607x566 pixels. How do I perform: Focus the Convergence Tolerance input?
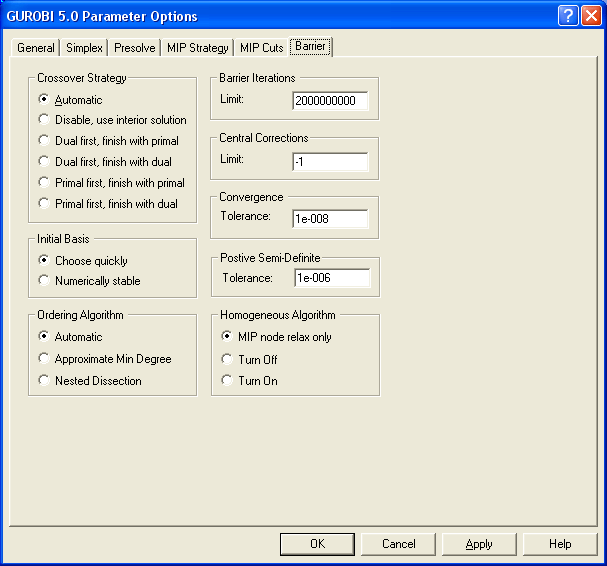(x=331, y=218)
